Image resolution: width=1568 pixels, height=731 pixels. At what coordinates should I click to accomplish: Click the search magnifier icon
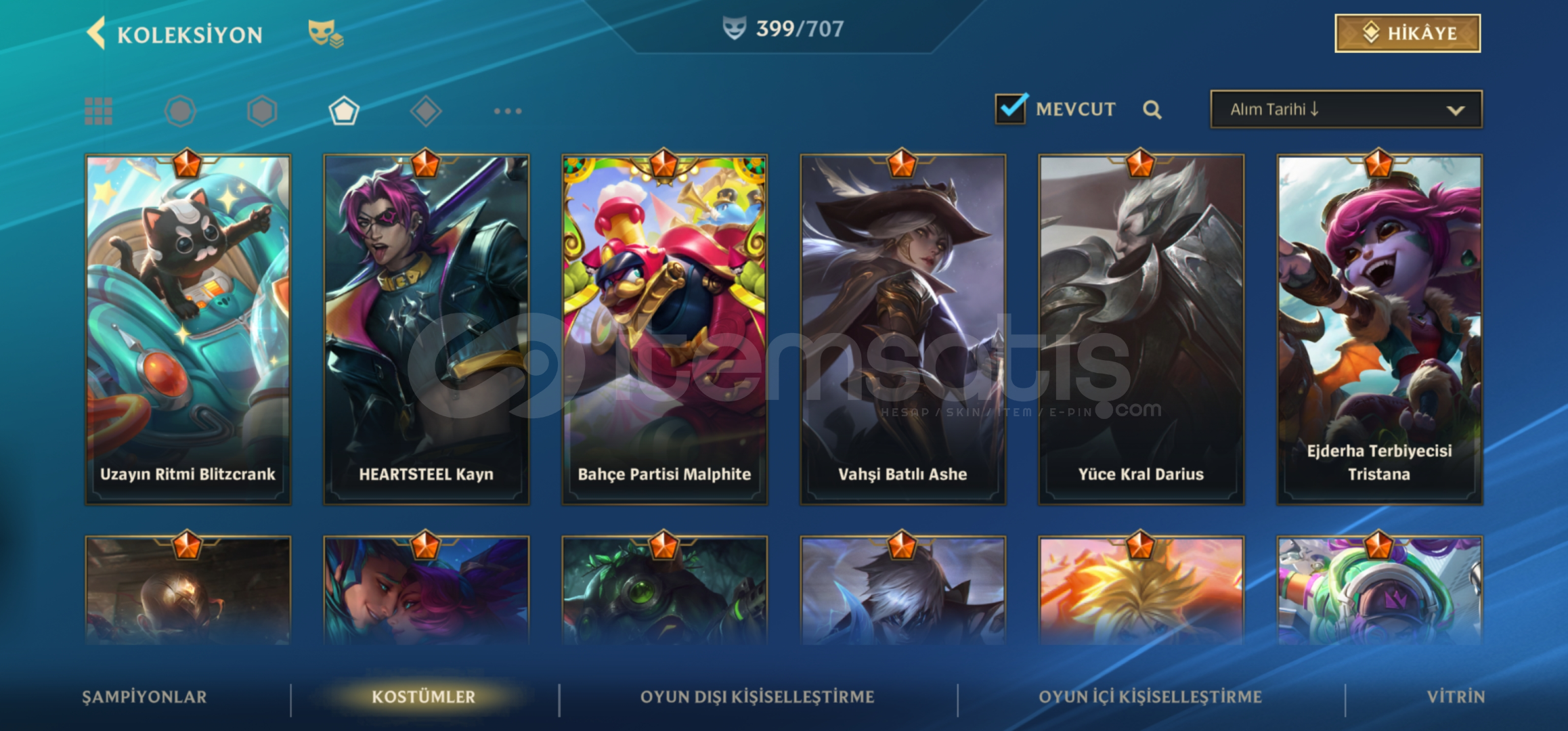coord(1152,110)
